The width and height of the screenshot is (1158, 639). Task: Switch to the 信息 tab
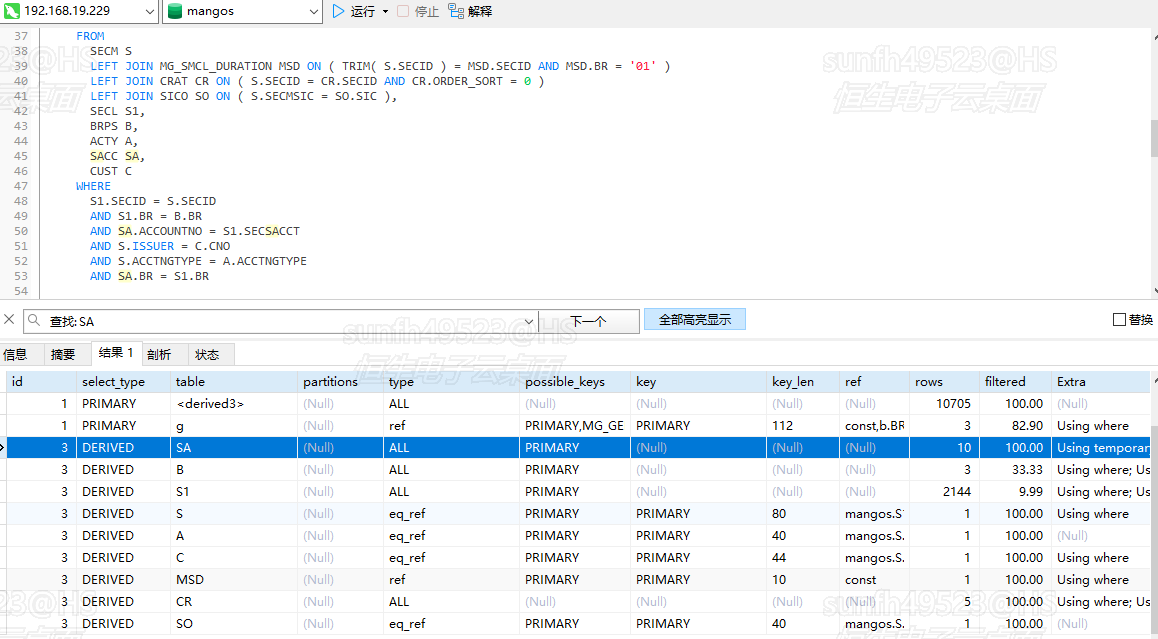[x=16, y=355]
